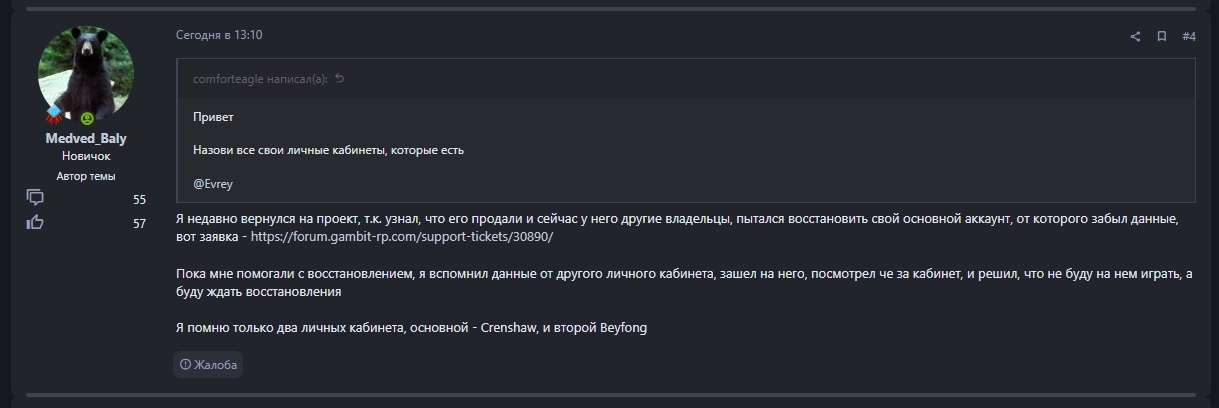This screenshot has width=1219, height=408.
Task: Click the share post icon
Action: [x=1135, y=37]
